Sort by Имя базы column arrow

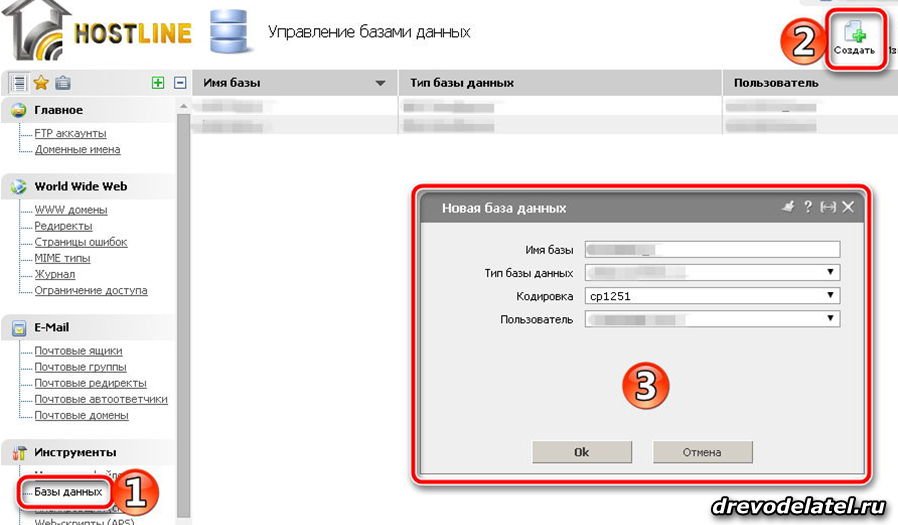pyautogui.click(x=380, y=83)
